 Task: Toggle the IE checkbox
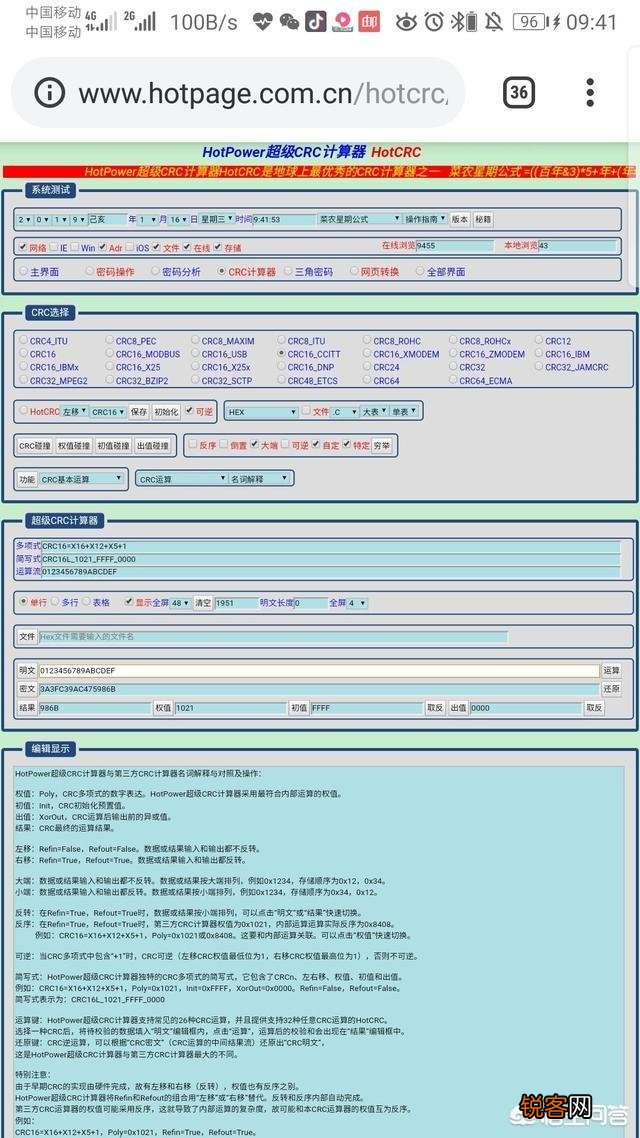[54, 247]
